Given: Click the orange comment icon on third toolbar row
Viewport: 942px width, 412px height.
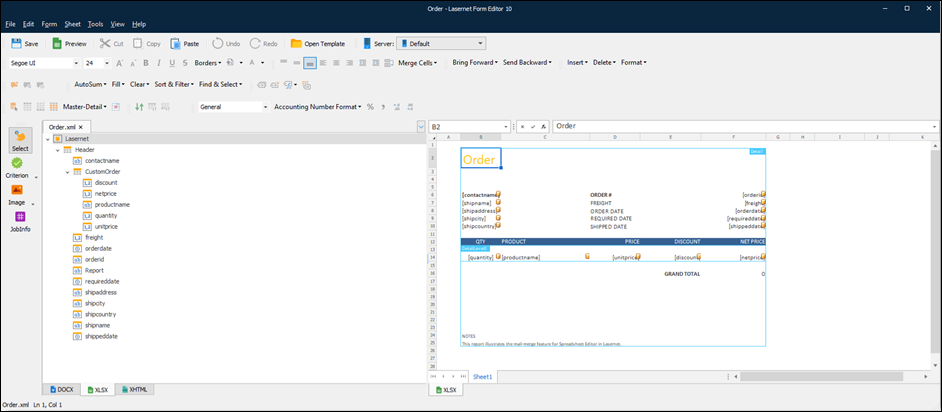Looking at the screenshot, I should [x=14, y=85].
